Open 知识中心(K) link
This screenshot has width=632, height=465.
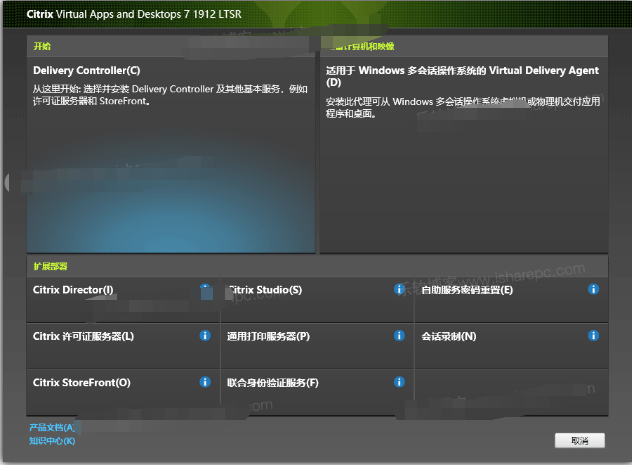pyautogui.click(x=52, y=441)
